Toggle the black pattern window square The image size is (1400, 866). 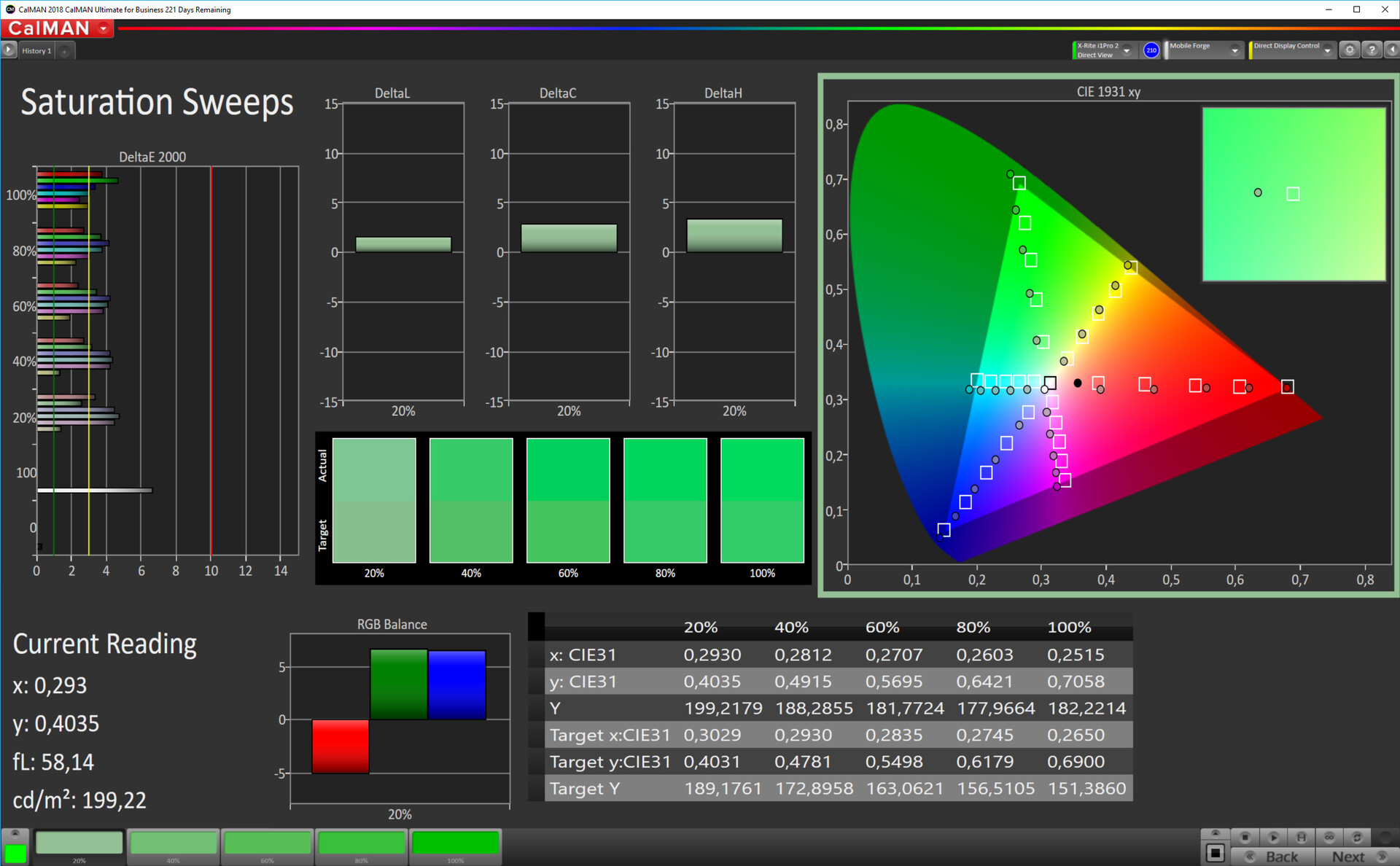click(x=1215, y=852)
